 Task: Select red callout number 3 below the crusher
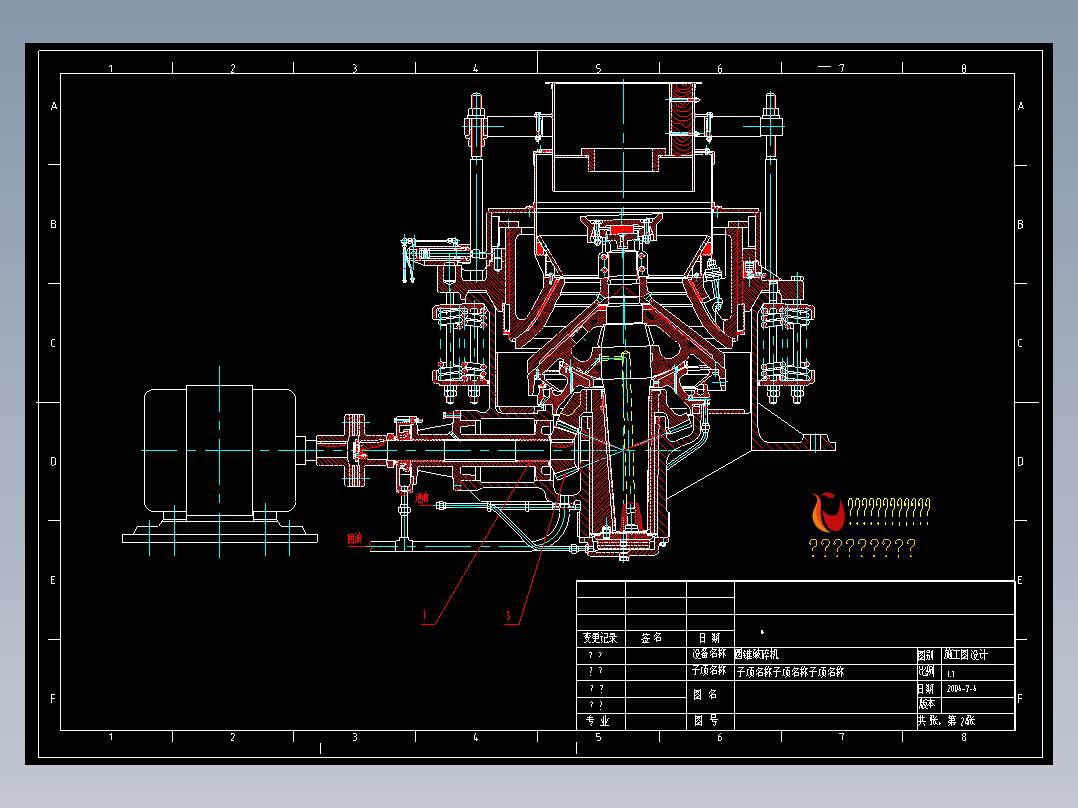pos(509,616)
